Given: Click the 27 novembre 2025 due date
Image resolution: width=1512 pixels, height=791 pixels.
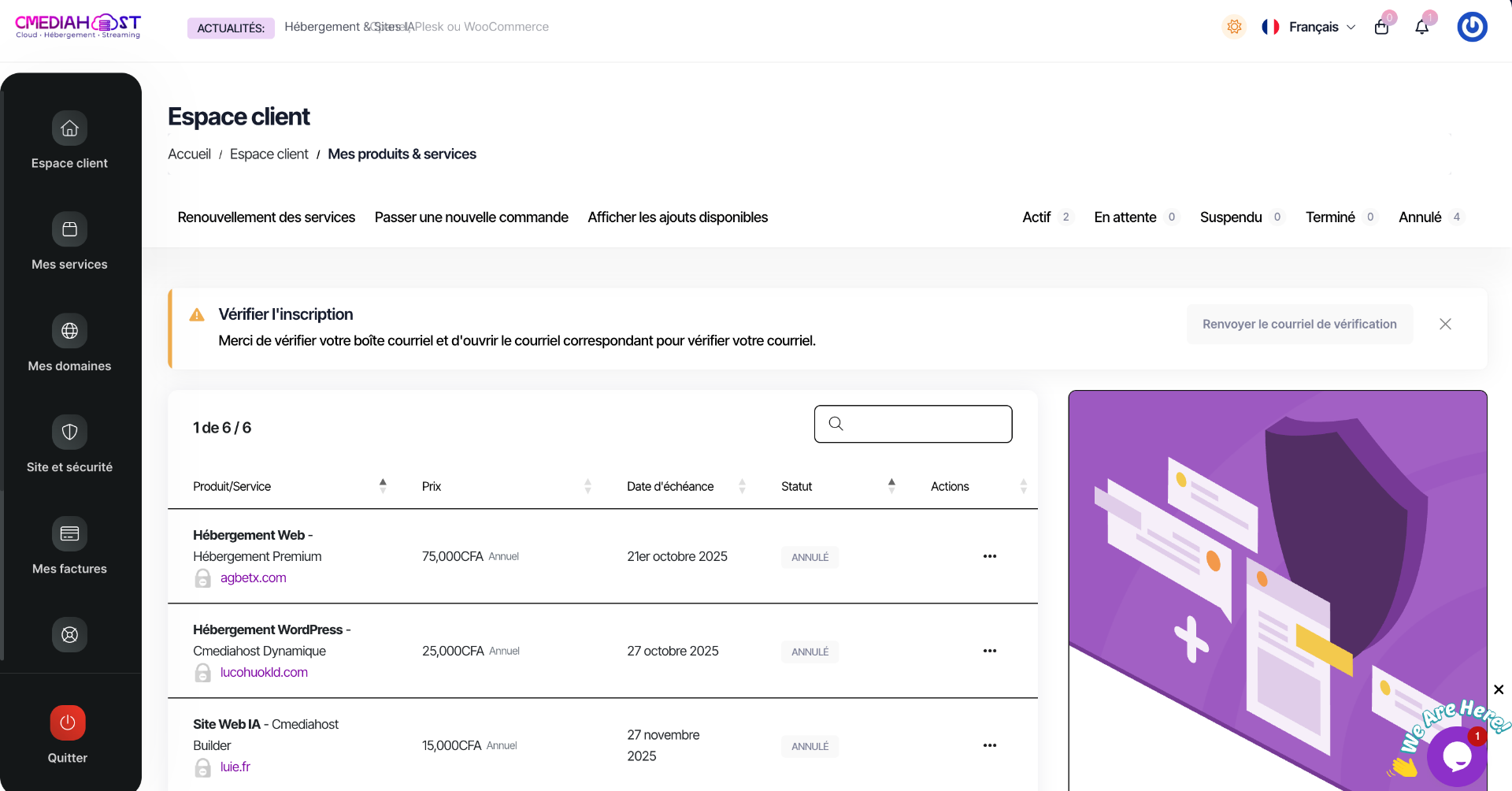Looking at the screenshot, I should coord(663,745).
